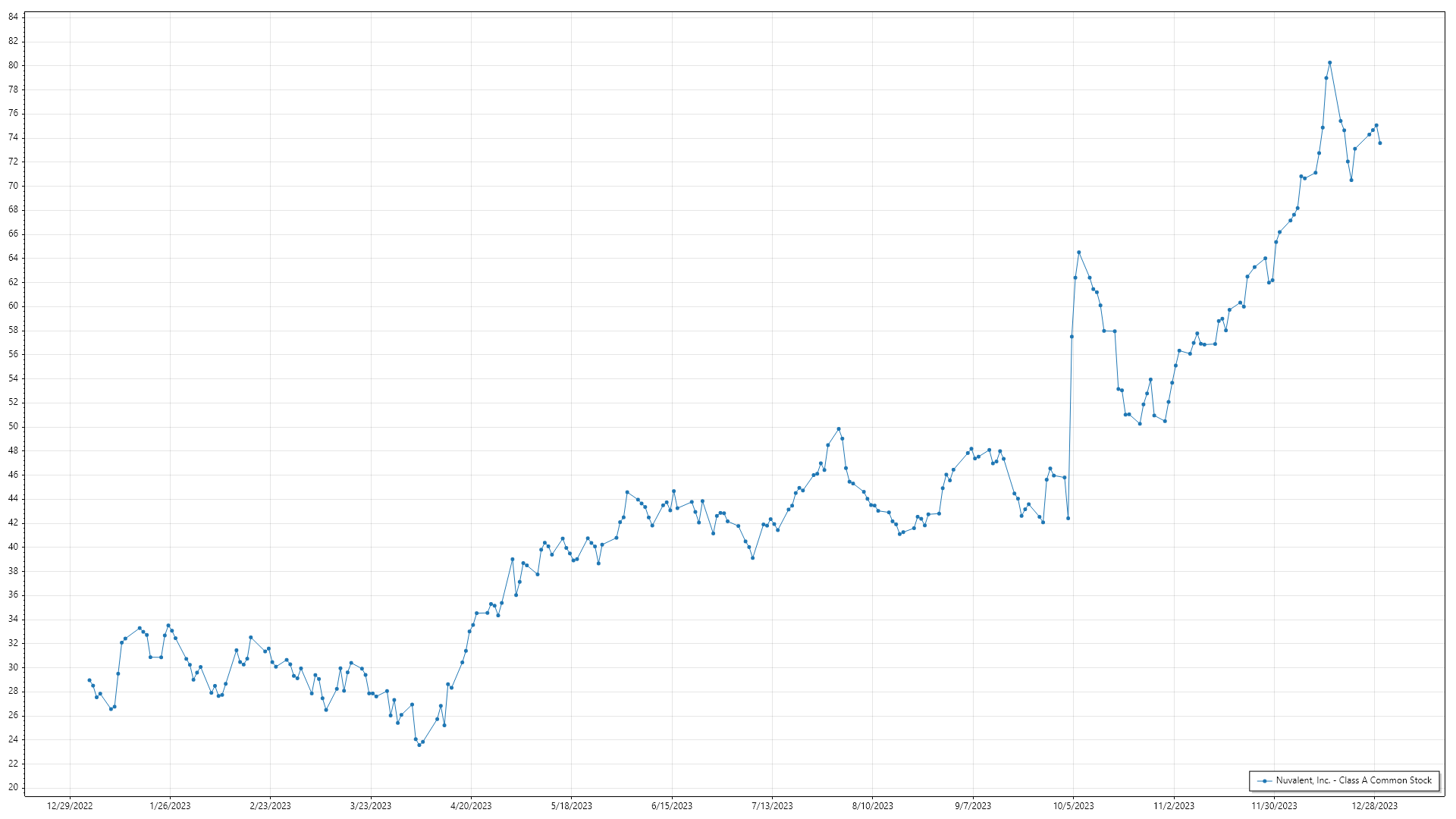
Task: Click the 4/20/2023 x-axis date label
Action: coord(471,806)
